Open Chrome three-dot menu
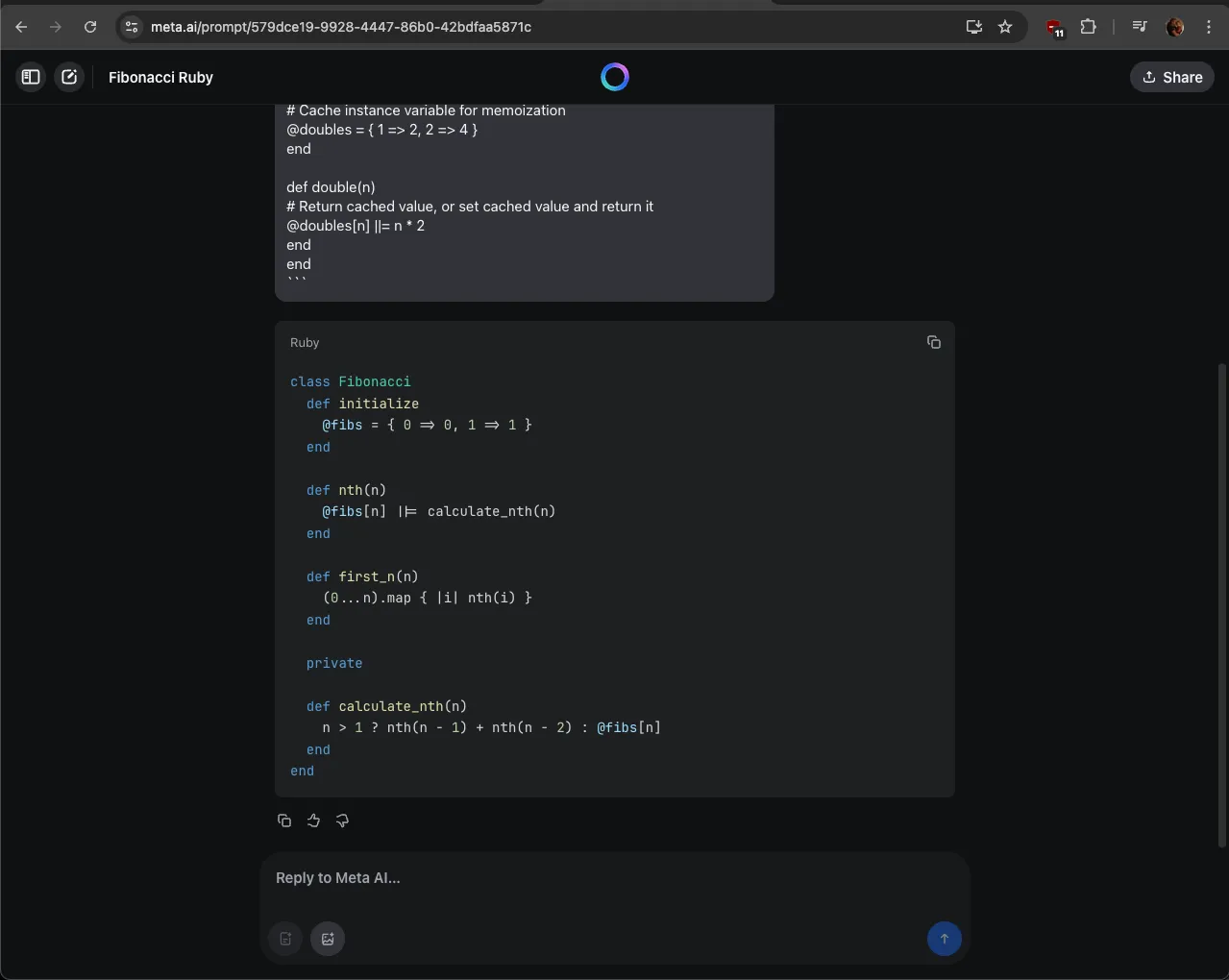Viewport: 1229px width, 980px height. point(1209,27)
